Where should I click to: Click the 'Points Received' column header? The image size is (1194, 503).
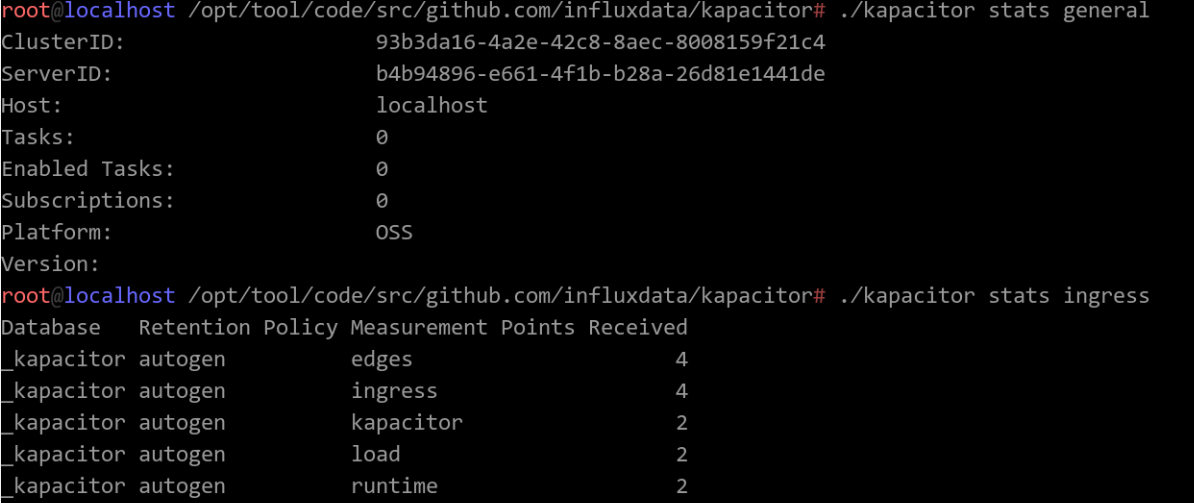(x=594, y=328)
